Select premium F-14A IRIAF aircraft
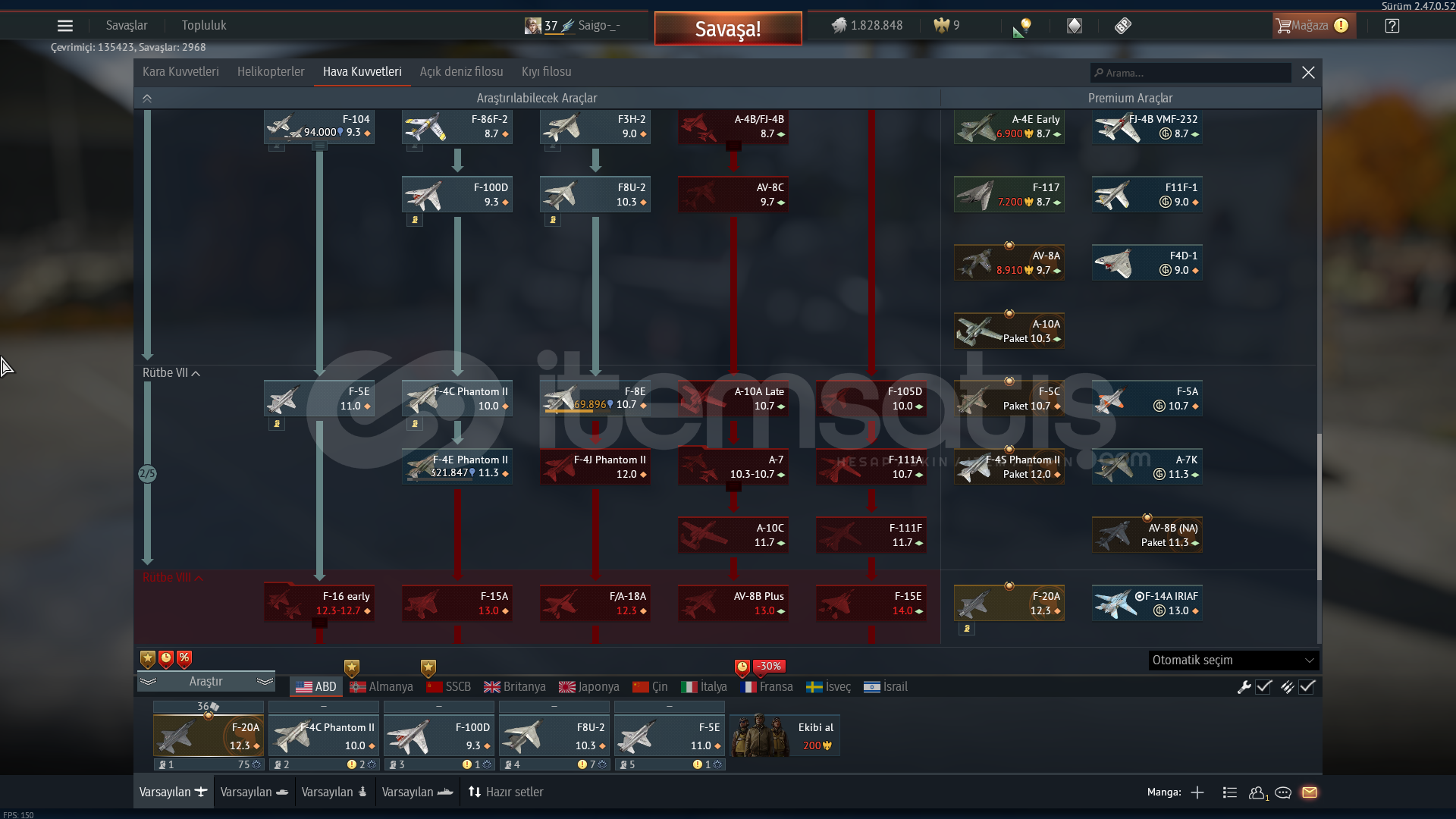The image size is (1456, 819). coord(1147,603)
